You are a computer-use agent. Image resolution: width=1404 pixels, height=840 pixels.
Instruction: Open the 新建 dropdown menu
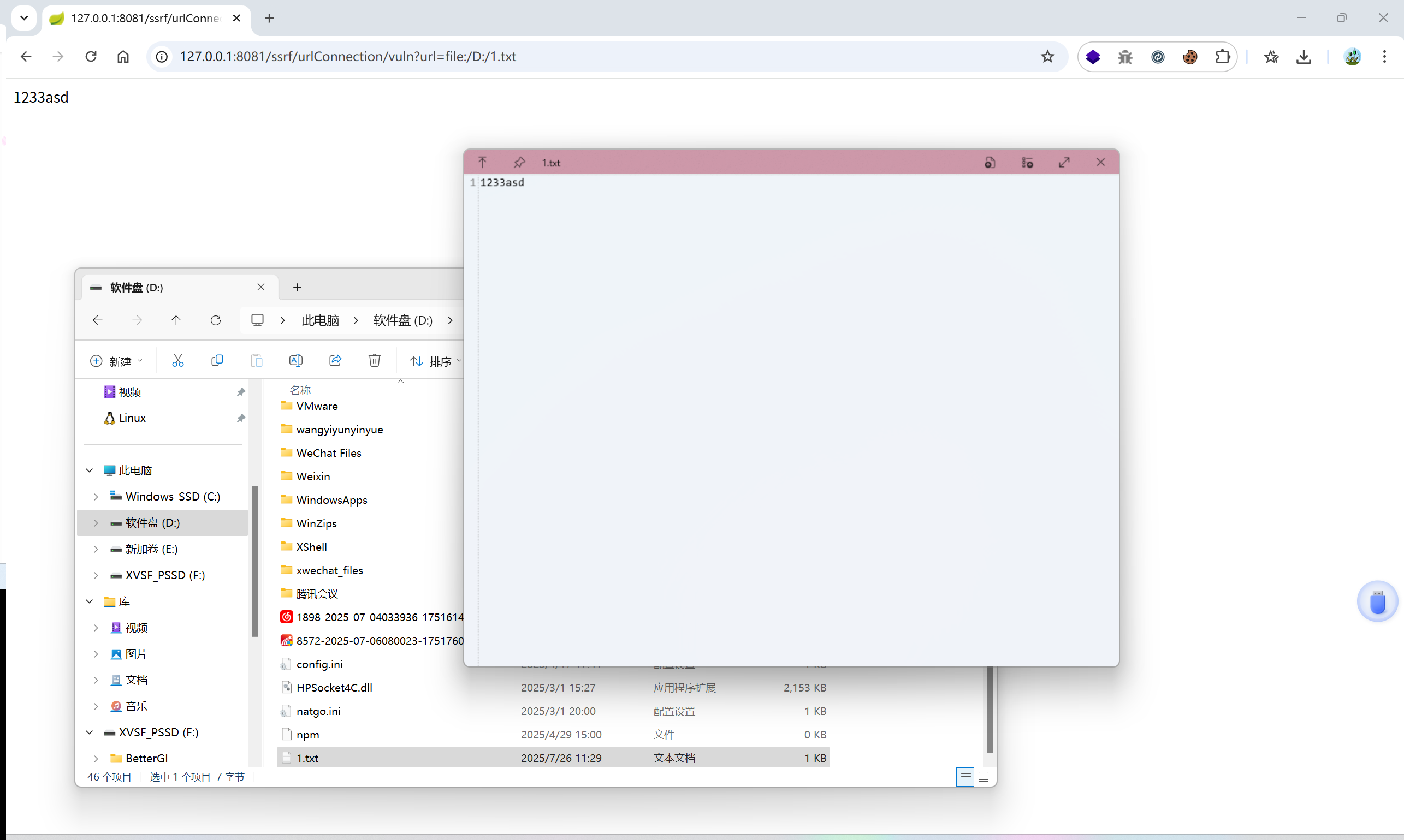click(x=117, y=361)
